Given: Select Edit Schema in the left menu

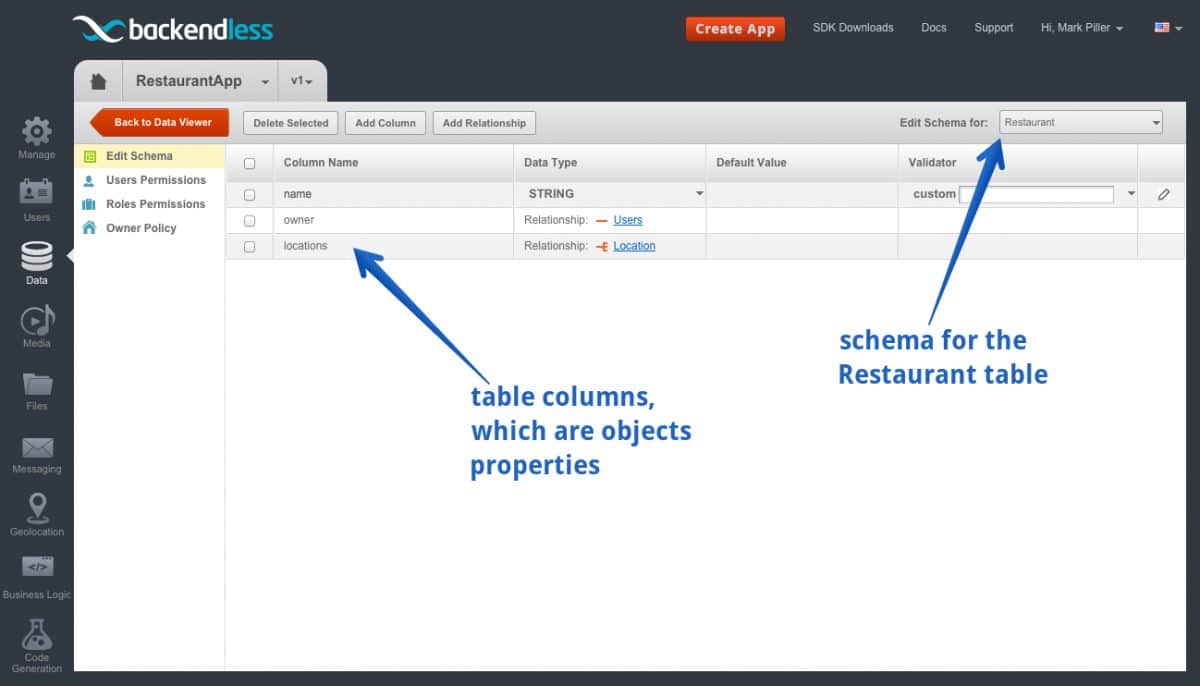Looking at the screenshot, I should point(139,156).
